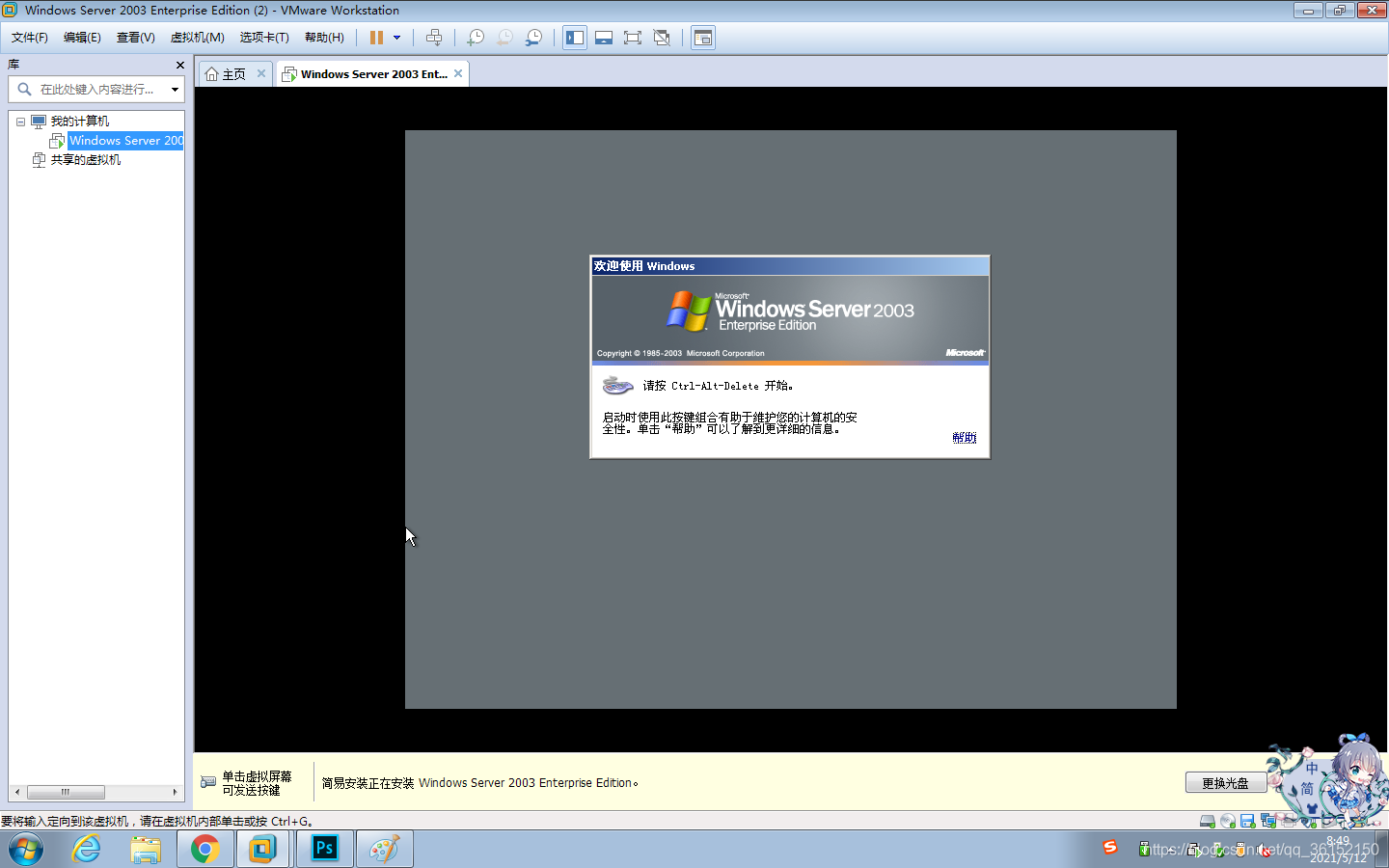Toggle console view button in toolbar

coord(703,38)
